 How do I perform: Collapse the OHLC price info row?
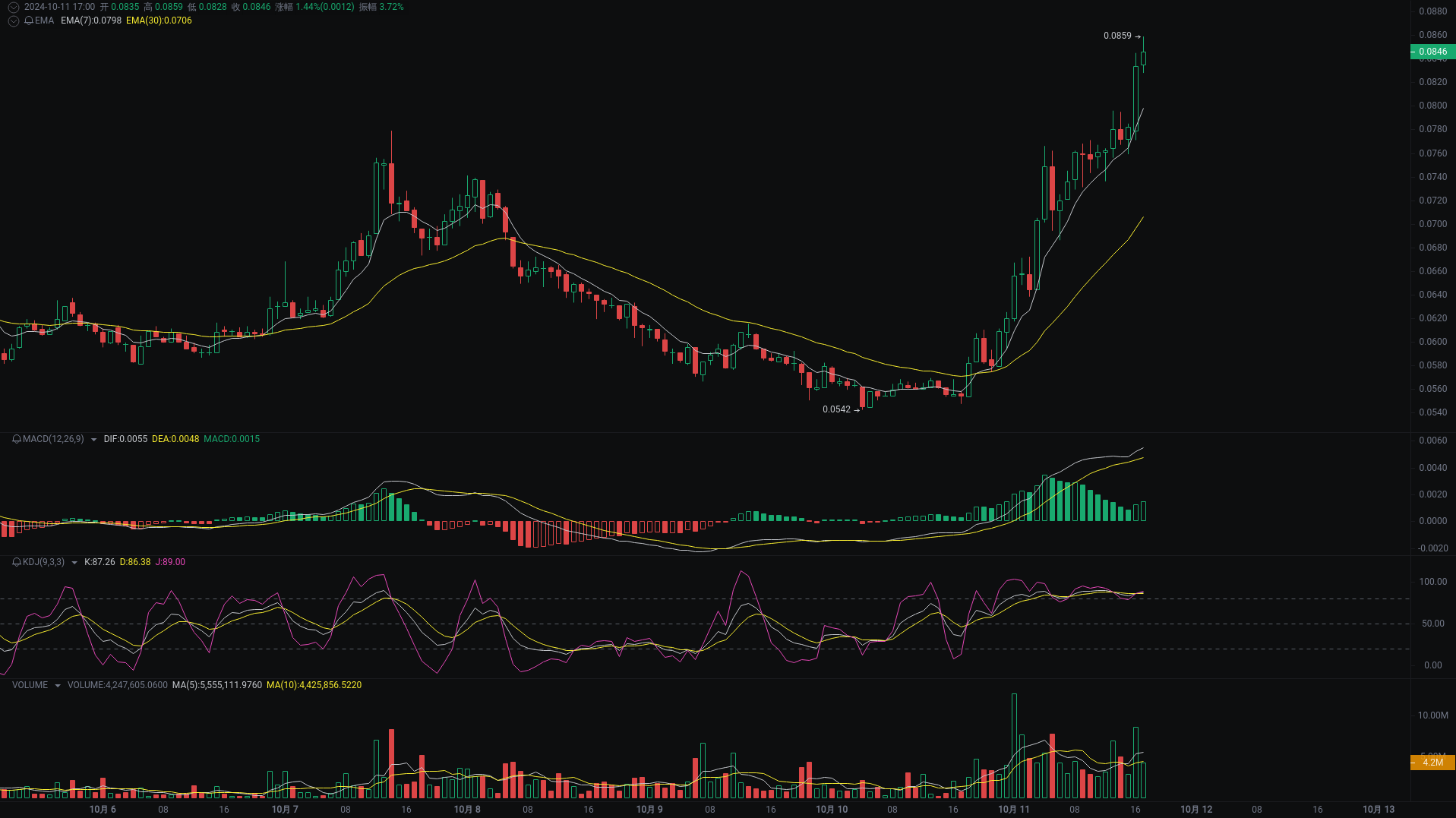[12, 7]
